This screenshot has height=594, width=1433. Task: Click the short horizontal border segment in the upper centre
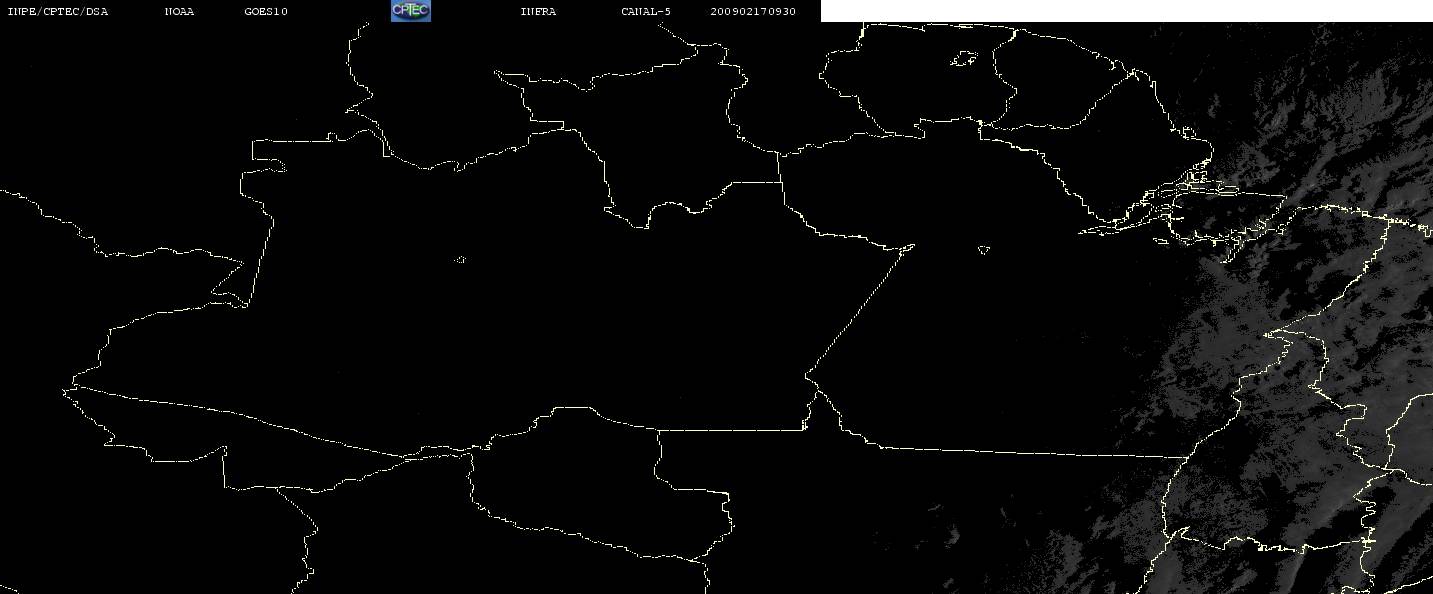[x=755, y=182]
